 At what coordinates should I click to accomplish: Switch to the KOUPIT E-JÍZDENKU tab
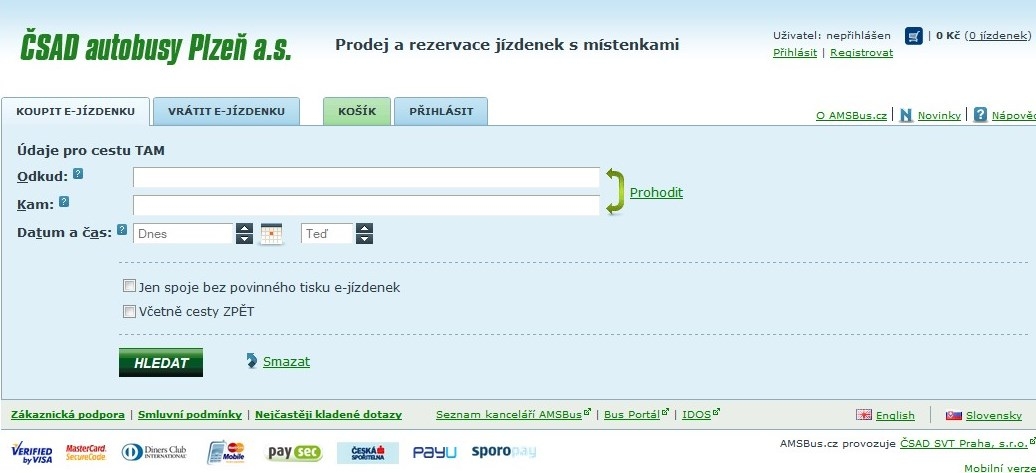(75, 111)
